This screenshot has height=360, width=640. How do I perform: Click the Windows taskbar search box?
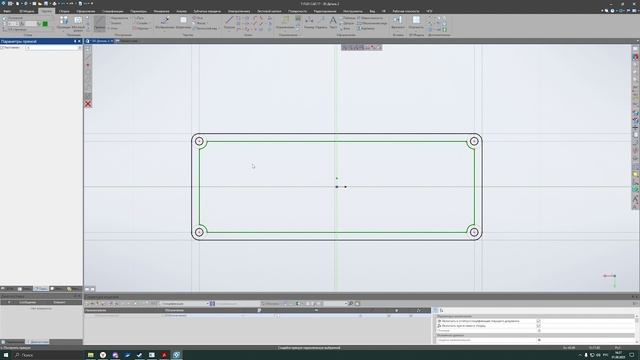[x=47, y=355]
